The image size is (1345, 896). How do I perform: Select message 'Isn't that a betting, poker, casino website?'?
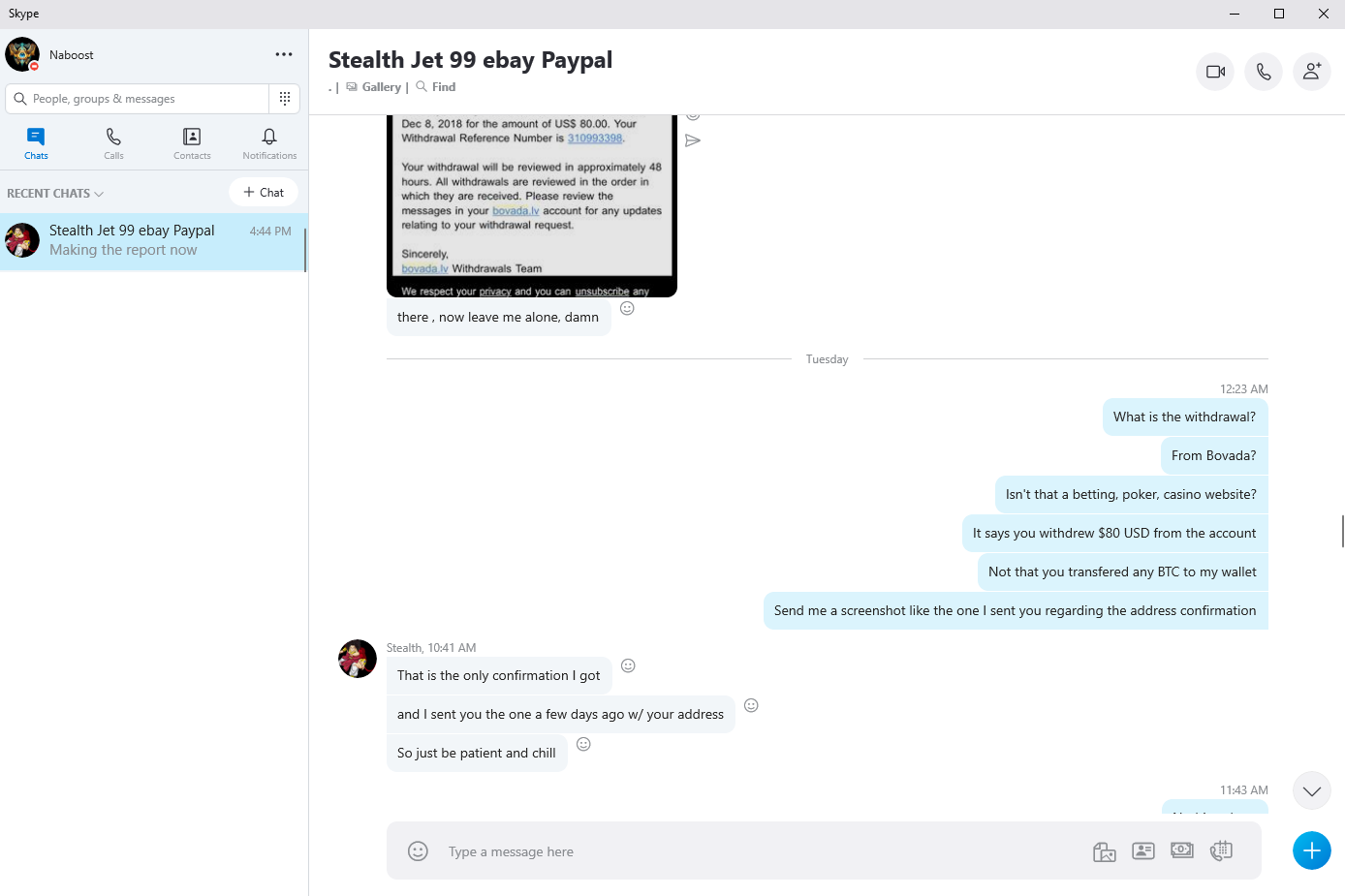[x=1131, y=494]
